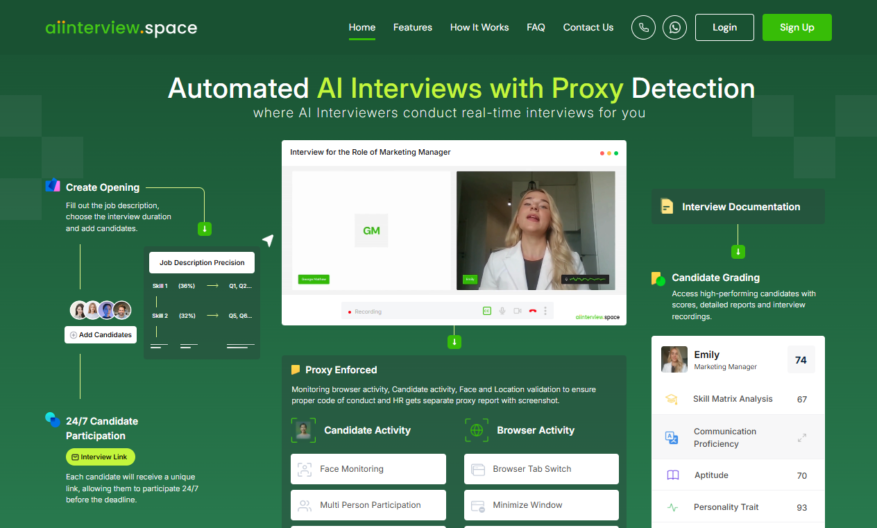Click Emily's profile photo
This screenshot has height=528, width=877.
pos(674,359)
